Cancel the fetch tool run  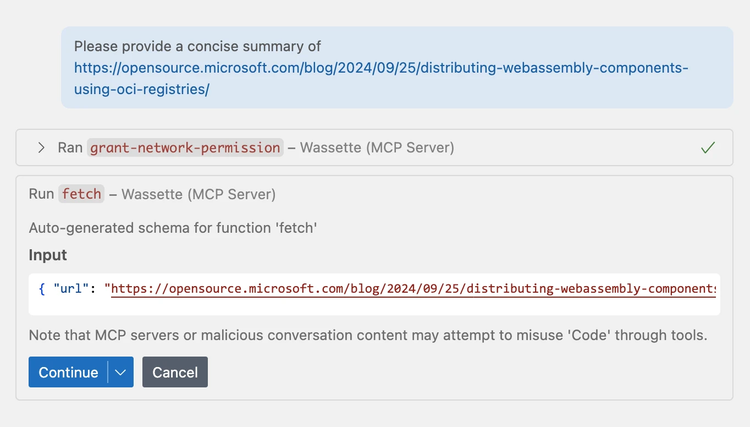point(175,372)
